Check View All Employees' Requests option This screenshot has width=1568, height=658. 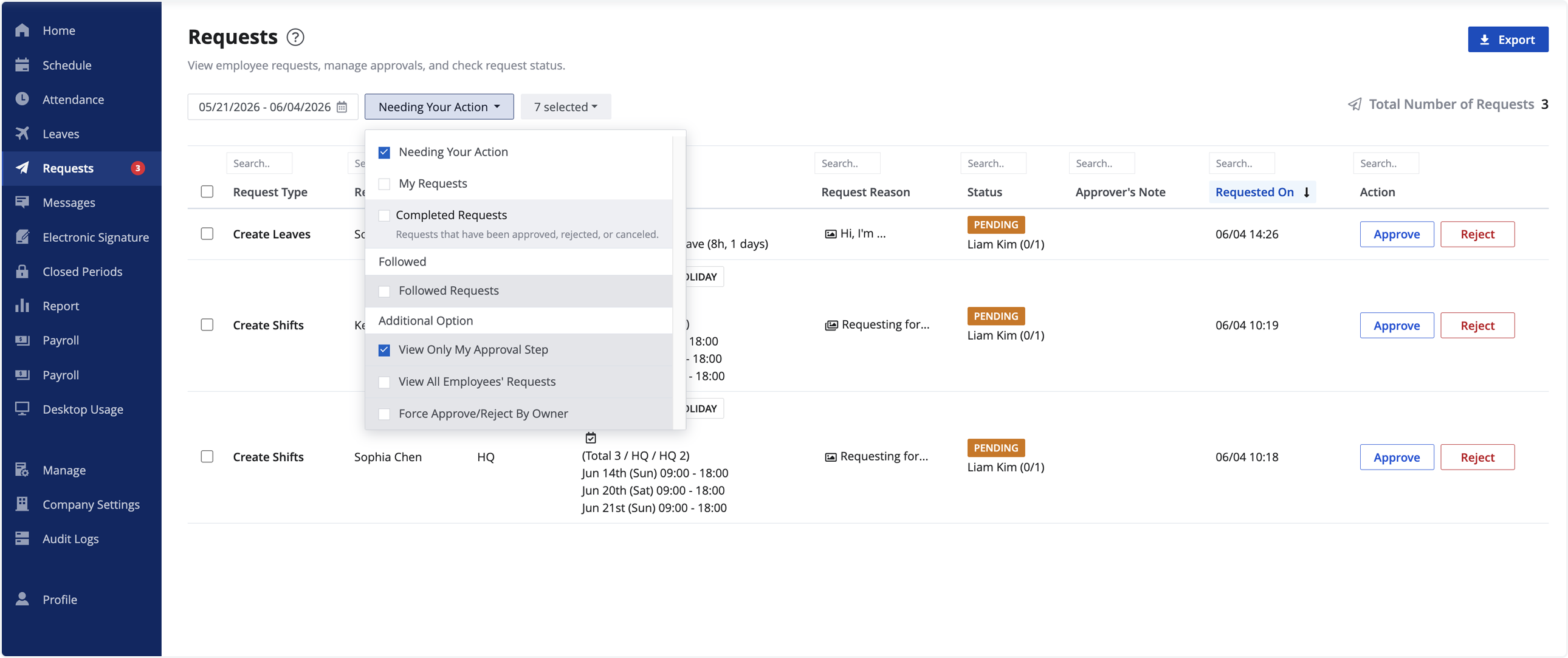(x=384, y=382)
